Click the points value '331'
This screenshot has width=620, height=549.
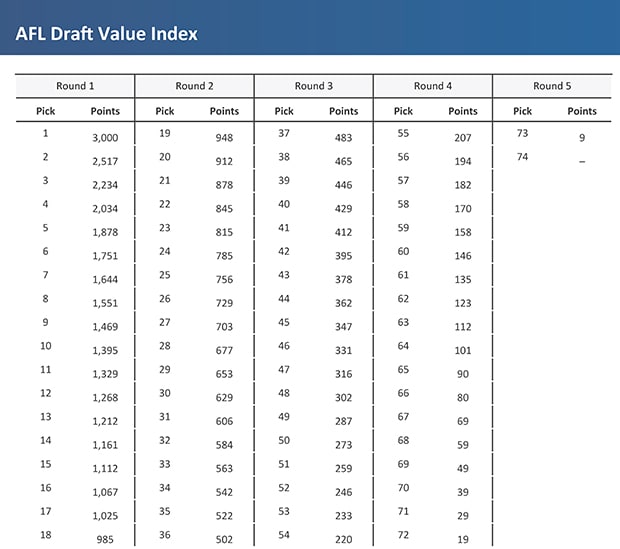(x=343, y=350)
